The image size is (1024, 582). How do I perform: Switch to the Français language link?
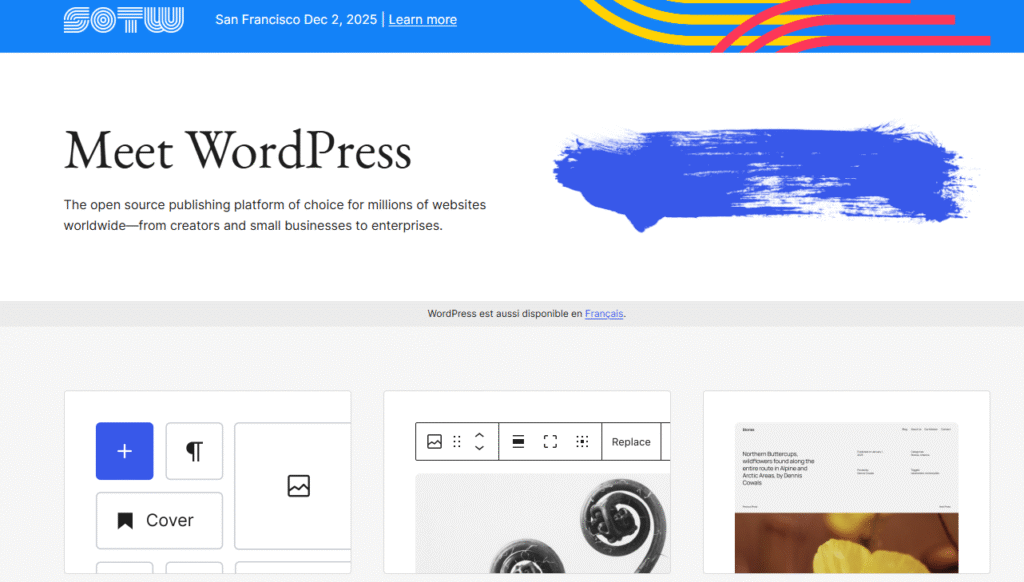(604, 313)
